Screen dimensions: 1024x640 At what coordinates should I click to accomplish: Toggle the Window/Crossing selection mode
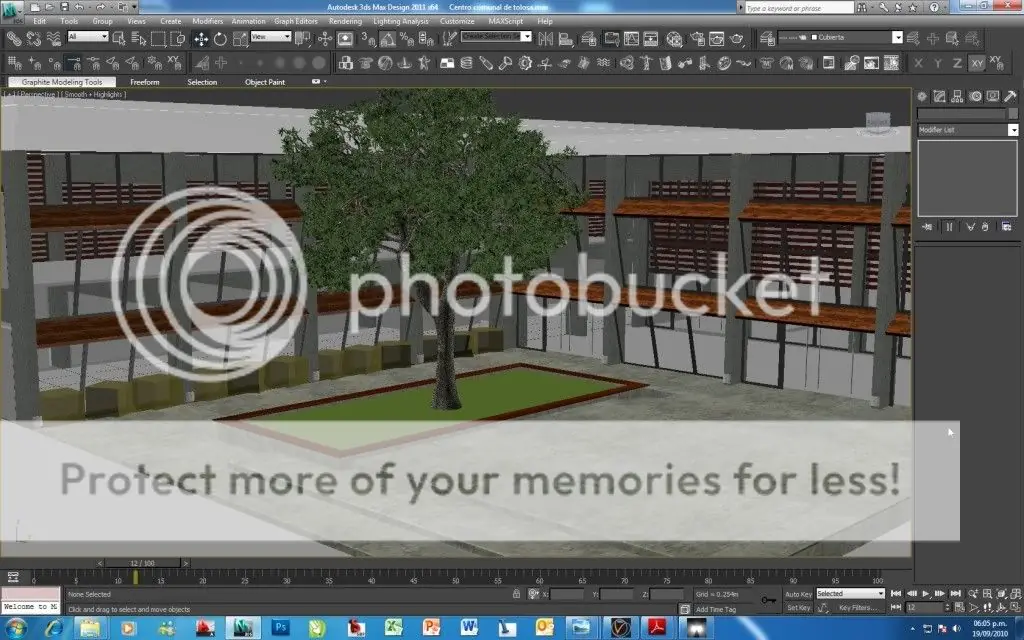tap(177, 39)
